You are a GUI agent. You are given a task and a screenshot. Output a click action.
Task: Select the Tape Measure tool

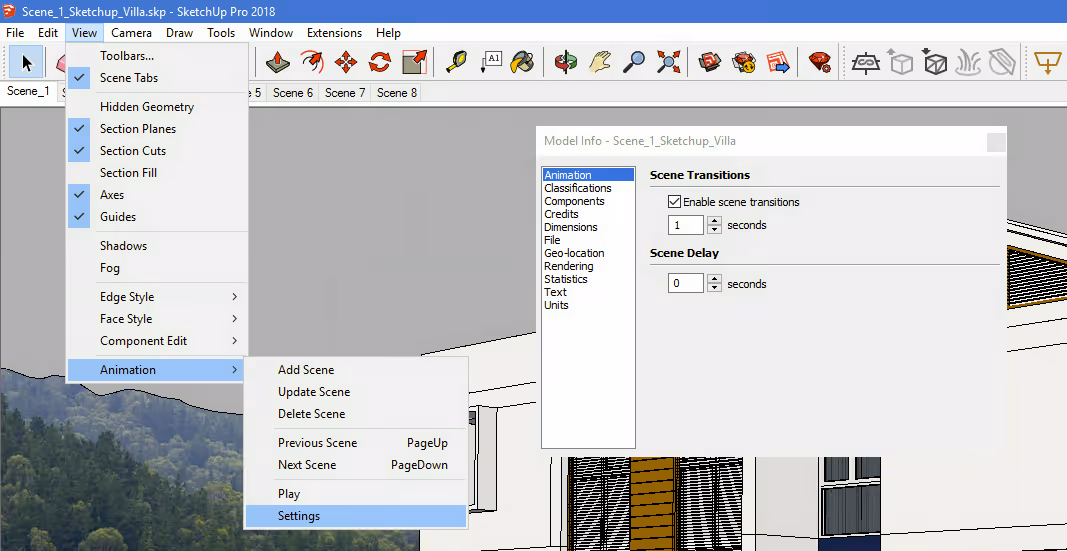click(455, 63)
